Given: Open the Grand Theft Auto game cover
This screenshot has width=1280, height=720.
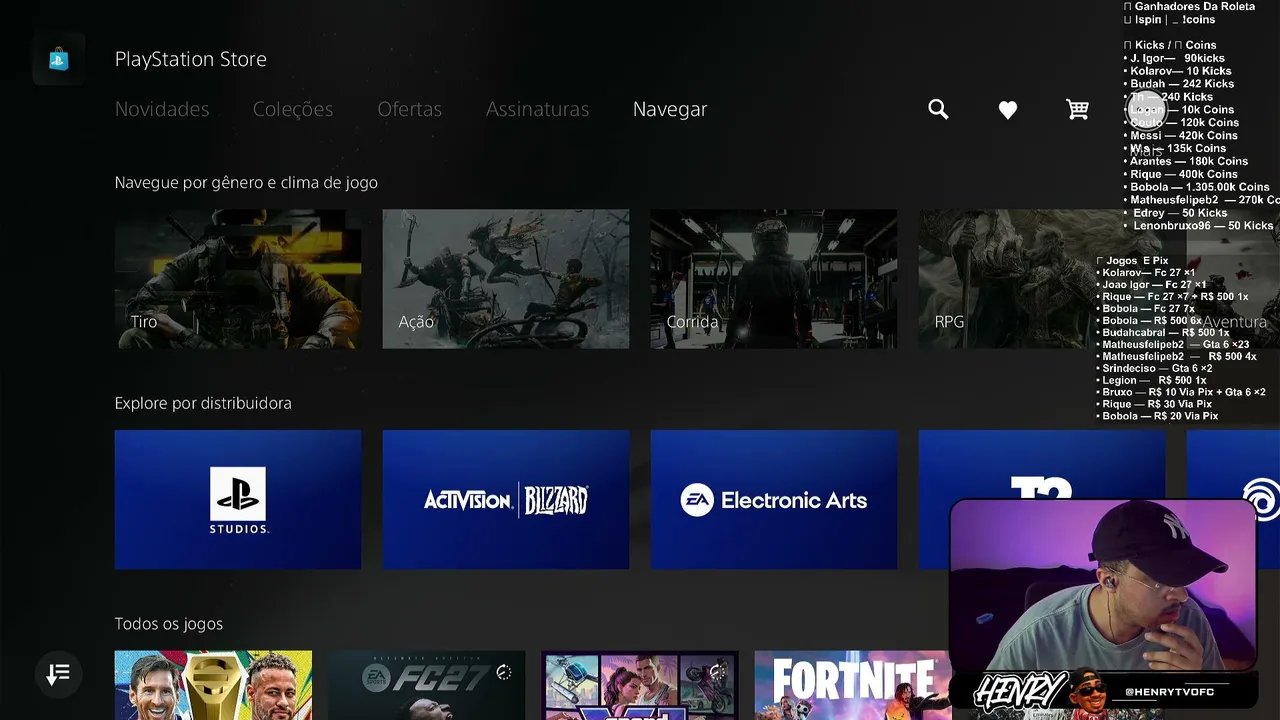Looking at the screenshot, I should coord(640,686).
